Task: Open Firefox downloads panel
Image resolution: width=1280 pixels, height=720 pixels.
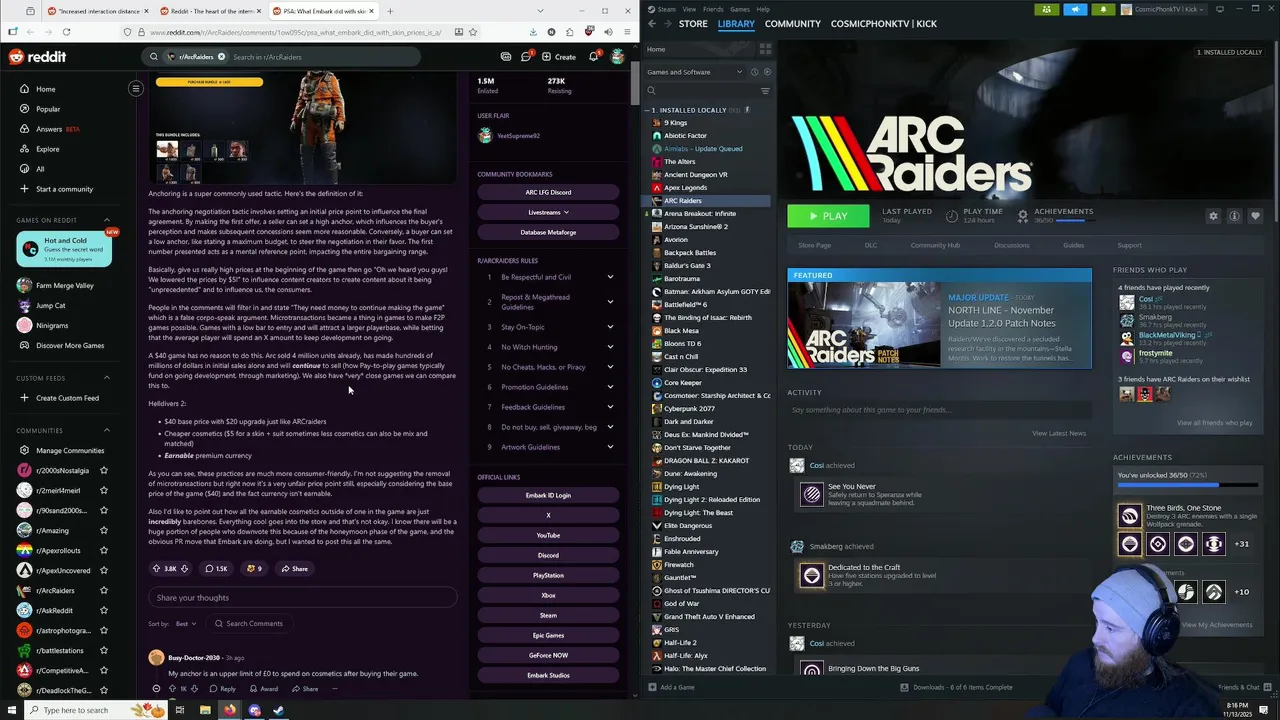Action: click(532, 32)
